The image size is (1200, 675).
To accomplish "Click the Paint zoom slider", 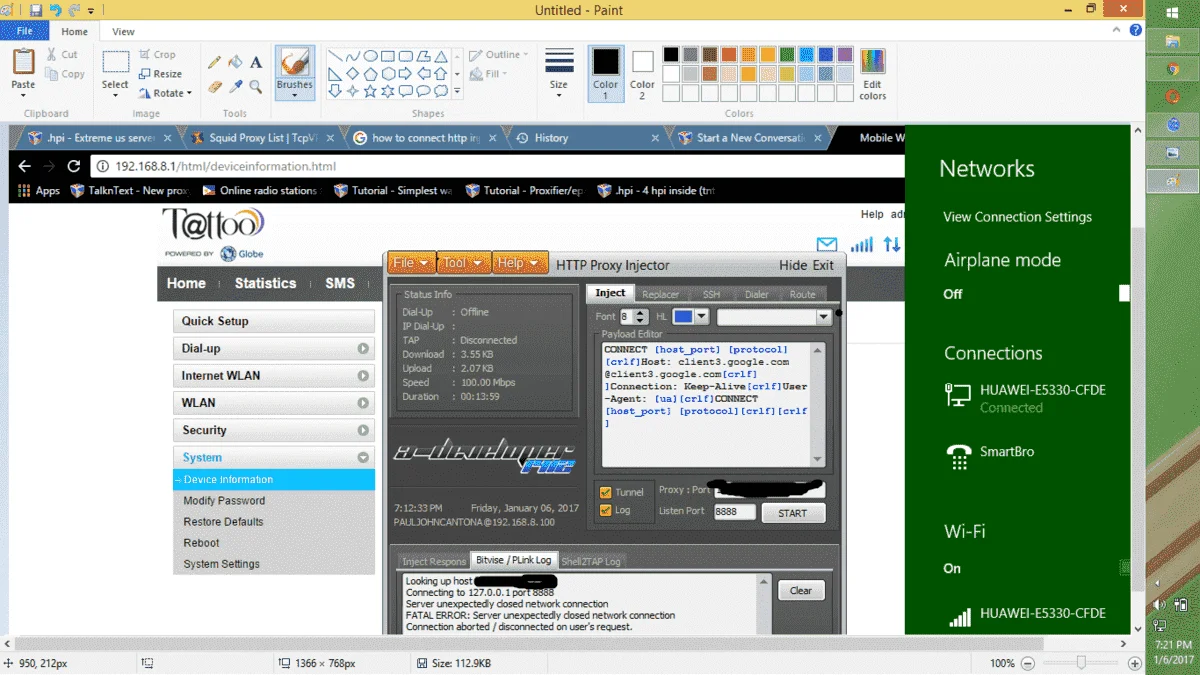I will coord(1081,663).
